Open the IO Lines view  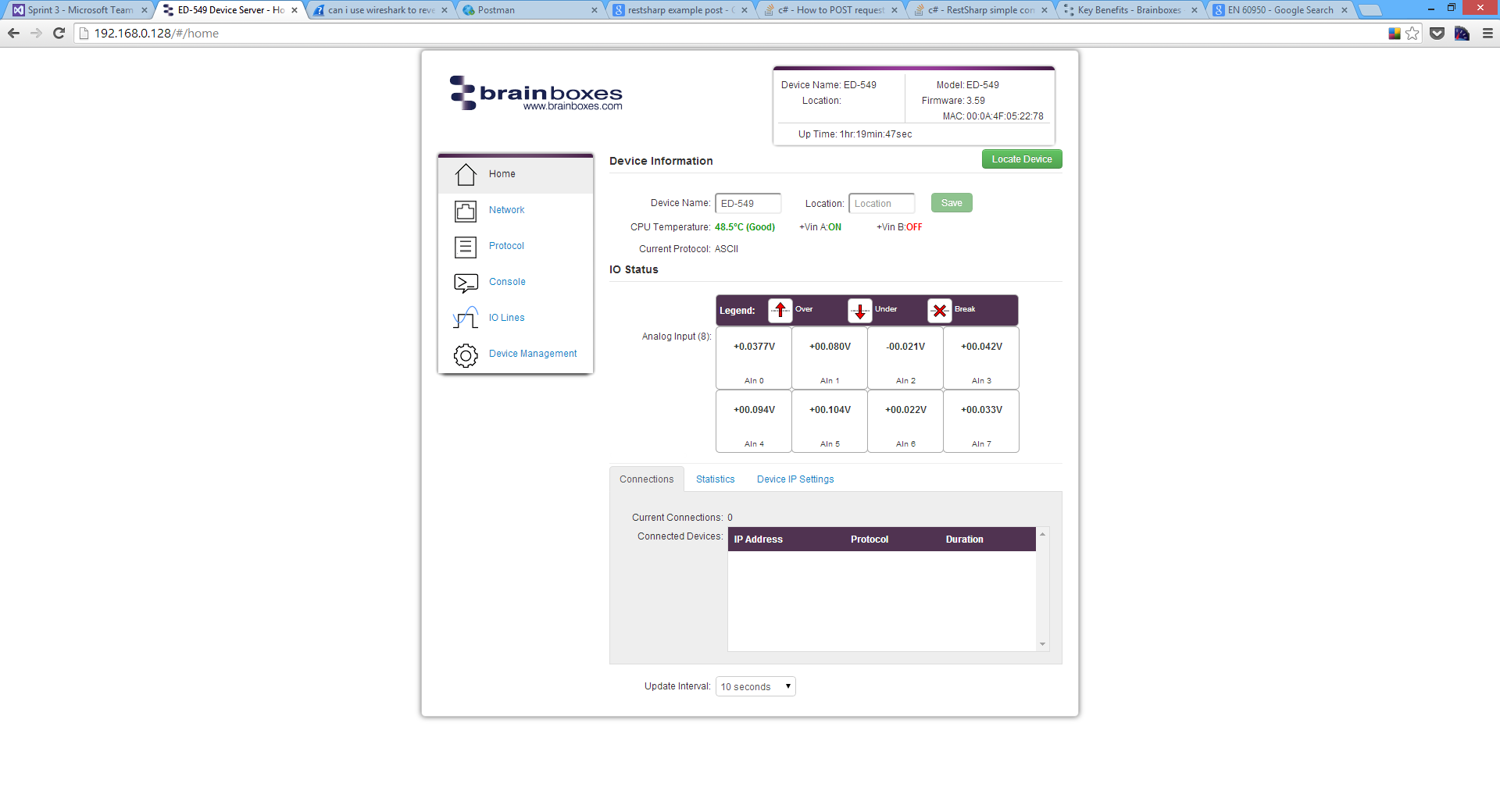click(x=506, y=317)
